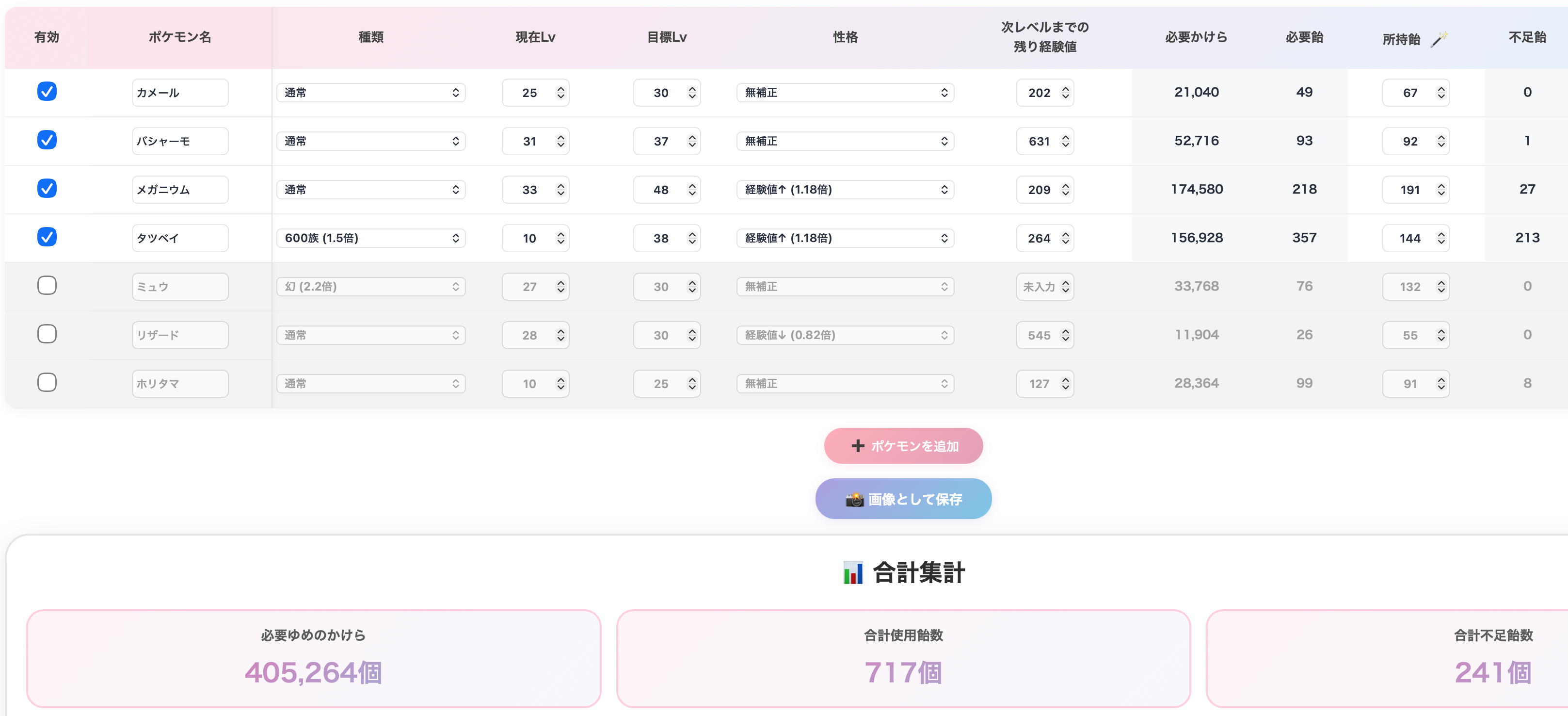1568x716 pixels.
Task: Click stepper arrows on メガニウム target level
Action: pos(692,189)
